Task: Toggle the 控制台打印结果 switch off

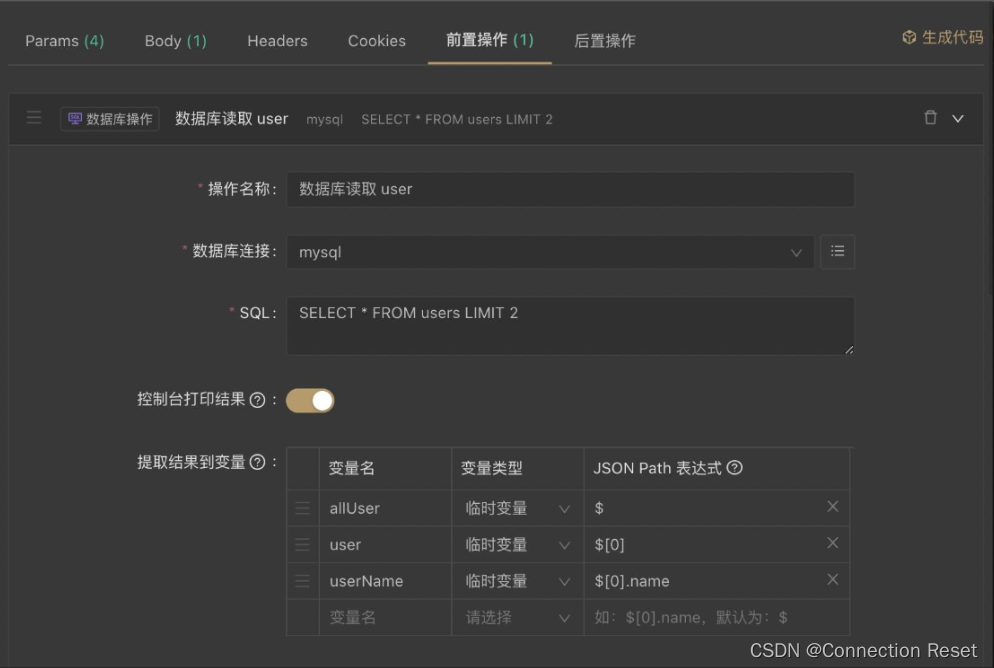Action: tap(310, 401)
